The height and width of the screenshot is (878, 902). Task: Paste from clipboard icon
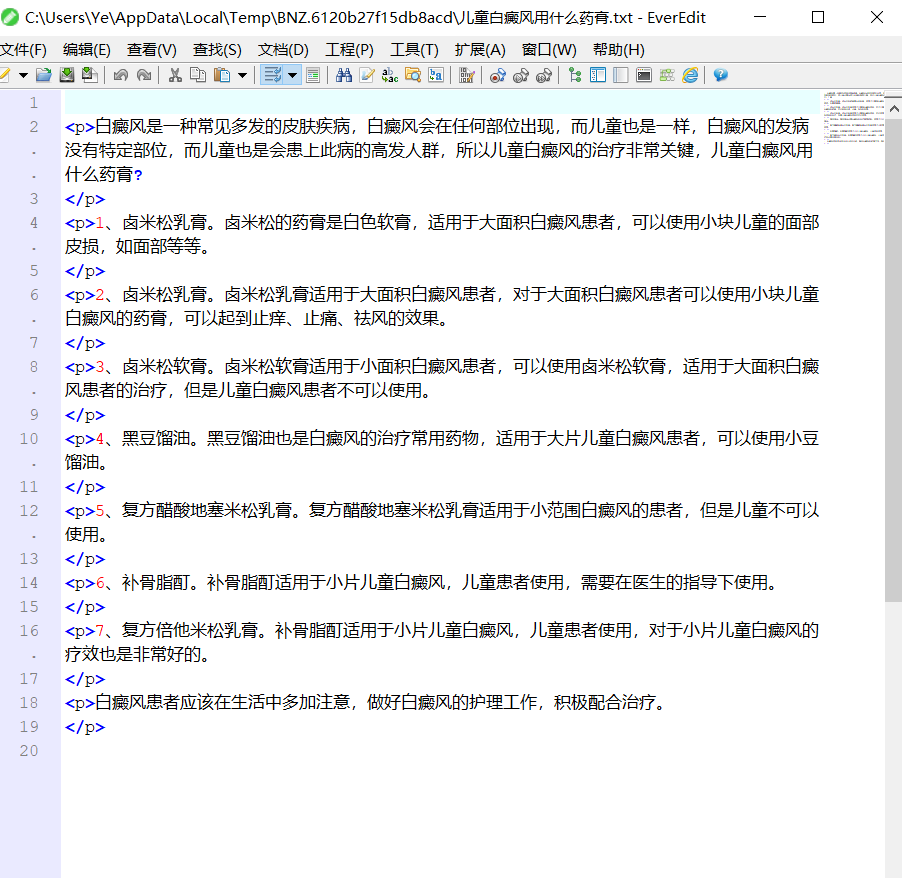221,75
